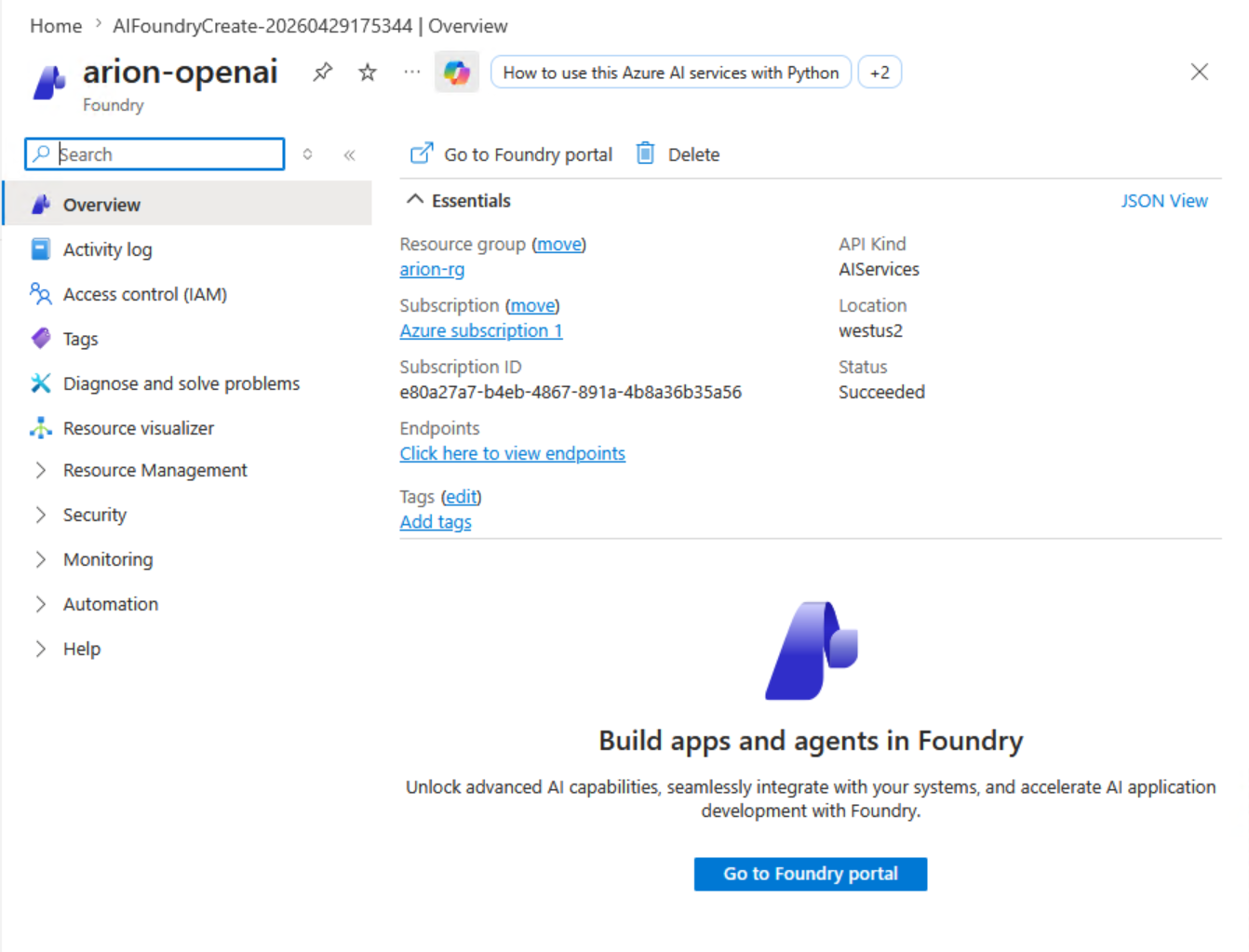This screenshot has width=1249, height=952.
Task: Click 'How to use this Azure AI services with Python'
Action: (671, 73)
